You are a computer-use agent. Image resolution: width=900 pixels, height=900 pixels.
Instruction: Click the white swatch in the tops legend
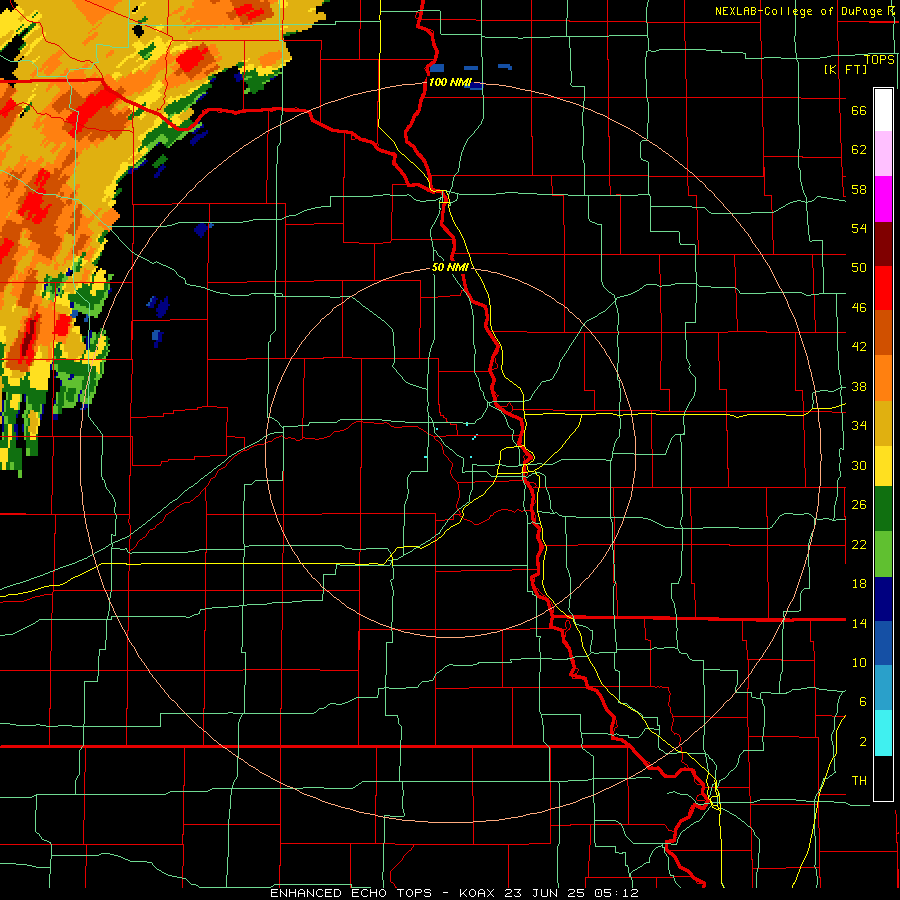tap(883, 110)
